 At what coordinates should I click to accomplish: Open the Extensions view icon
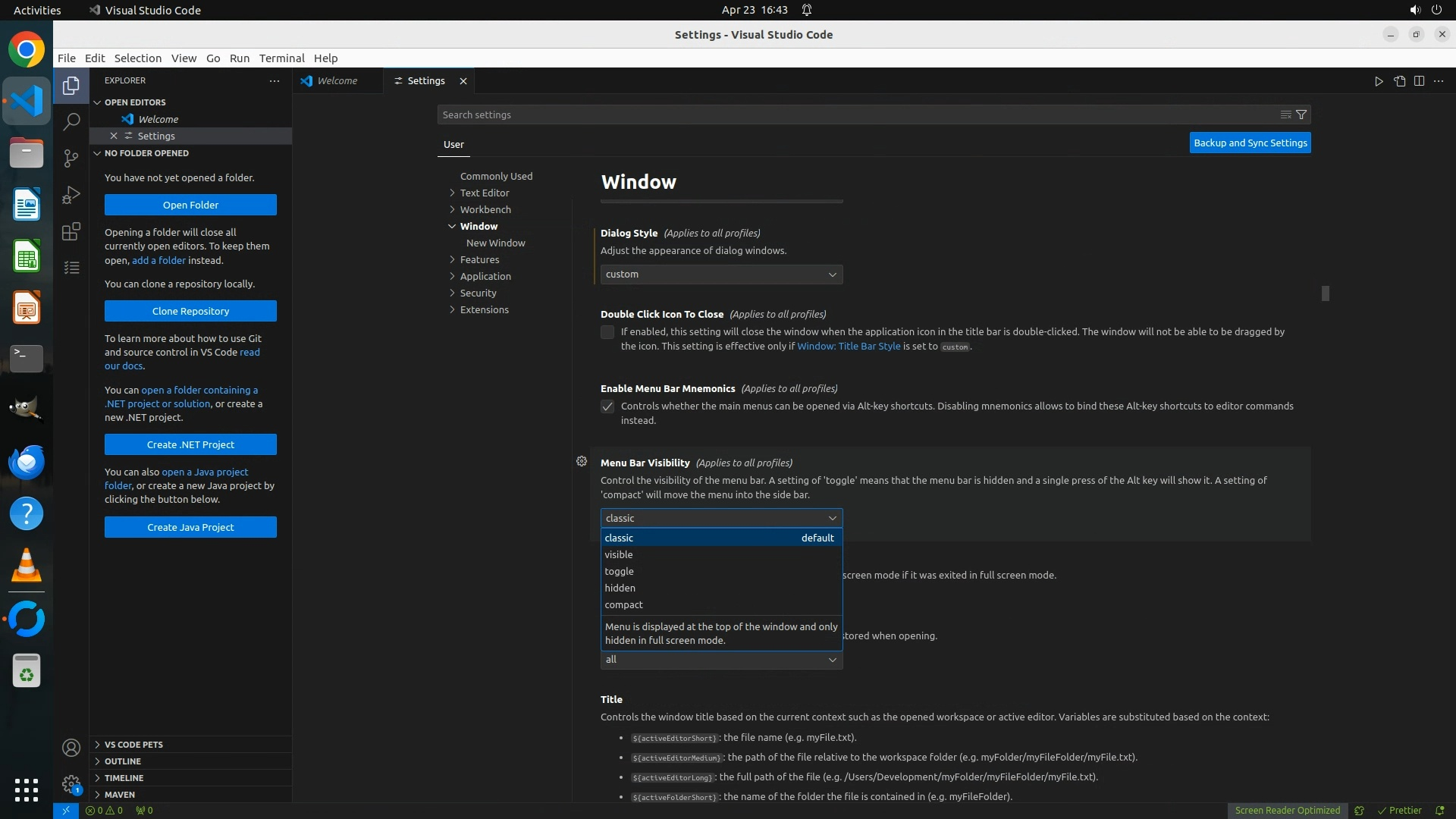point(71,231)
